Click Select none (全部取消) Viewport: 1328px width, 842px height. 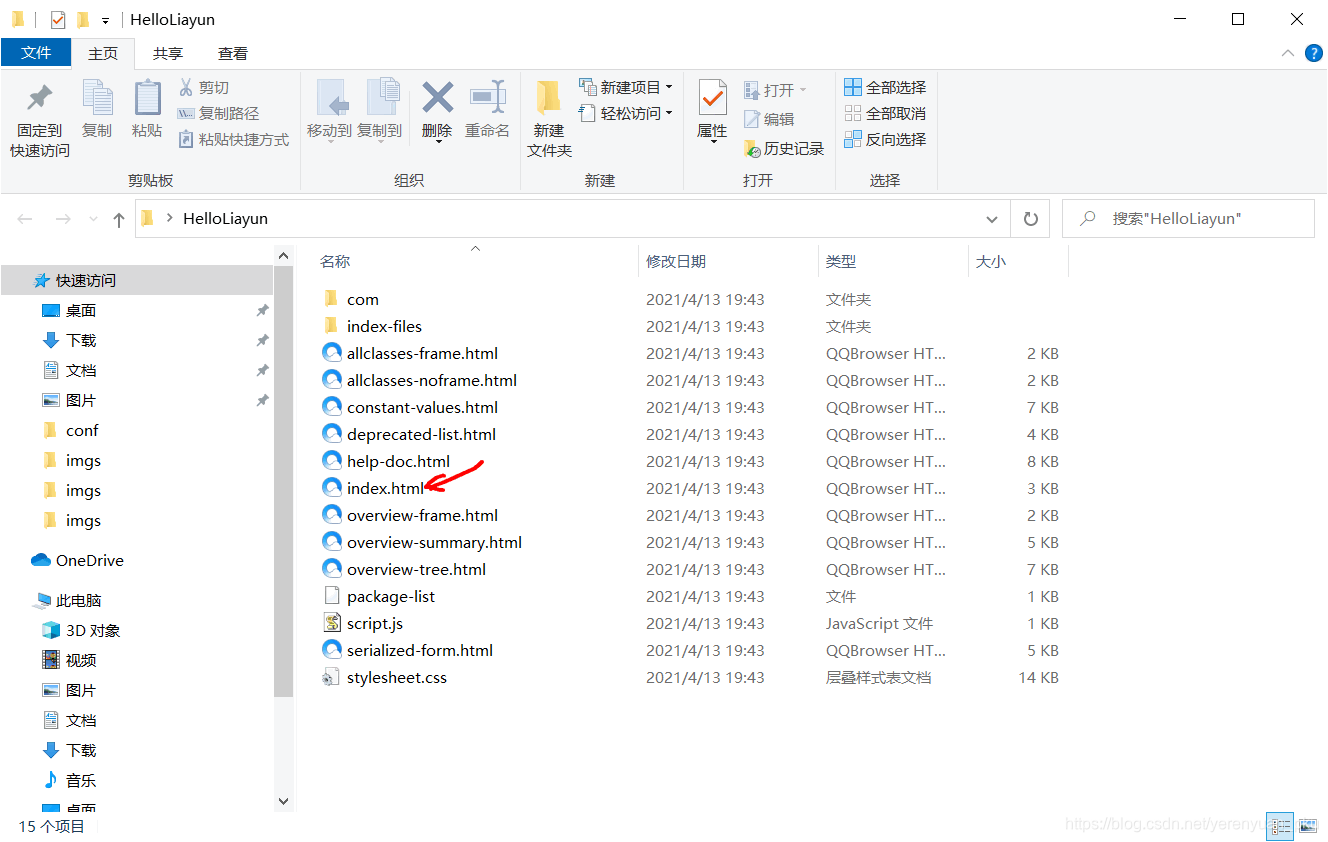(x=885, y=113)
